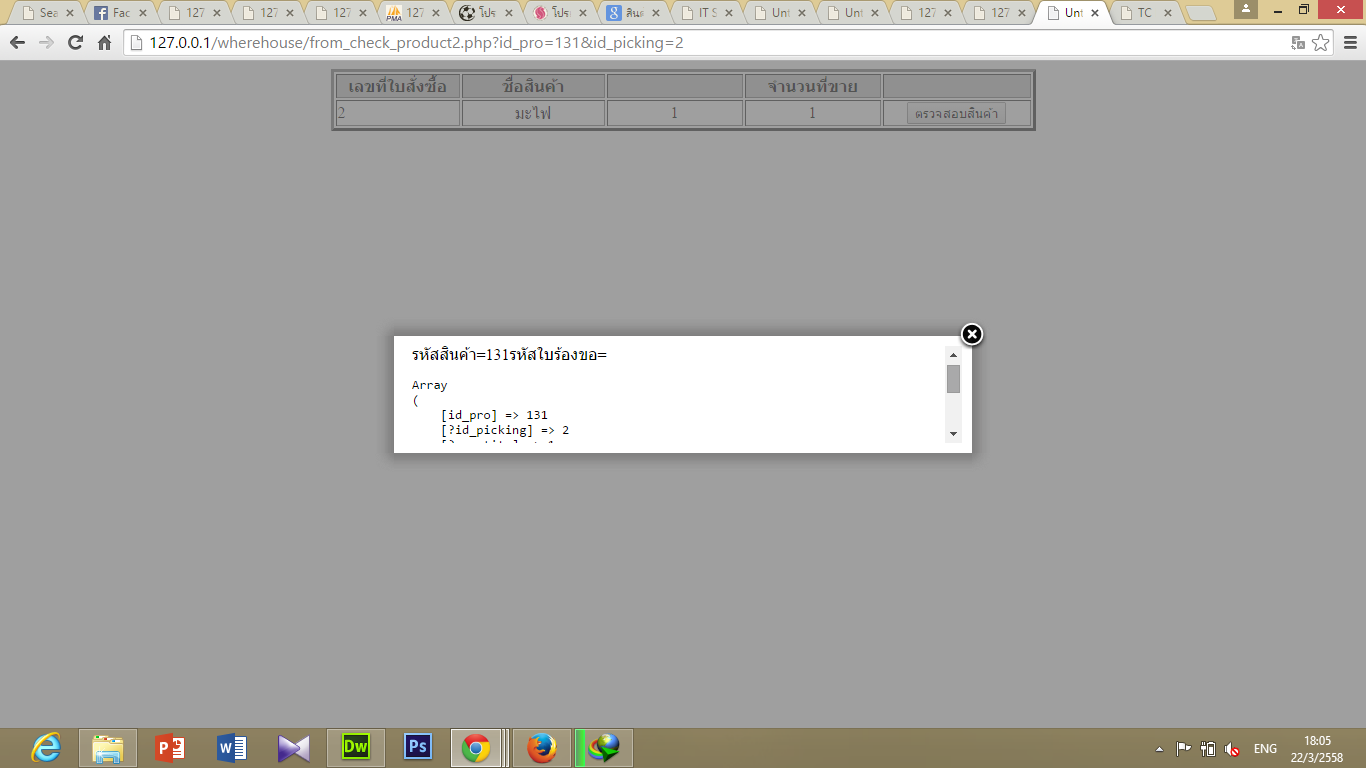Close the 'TC' tab

[1168, 13]
